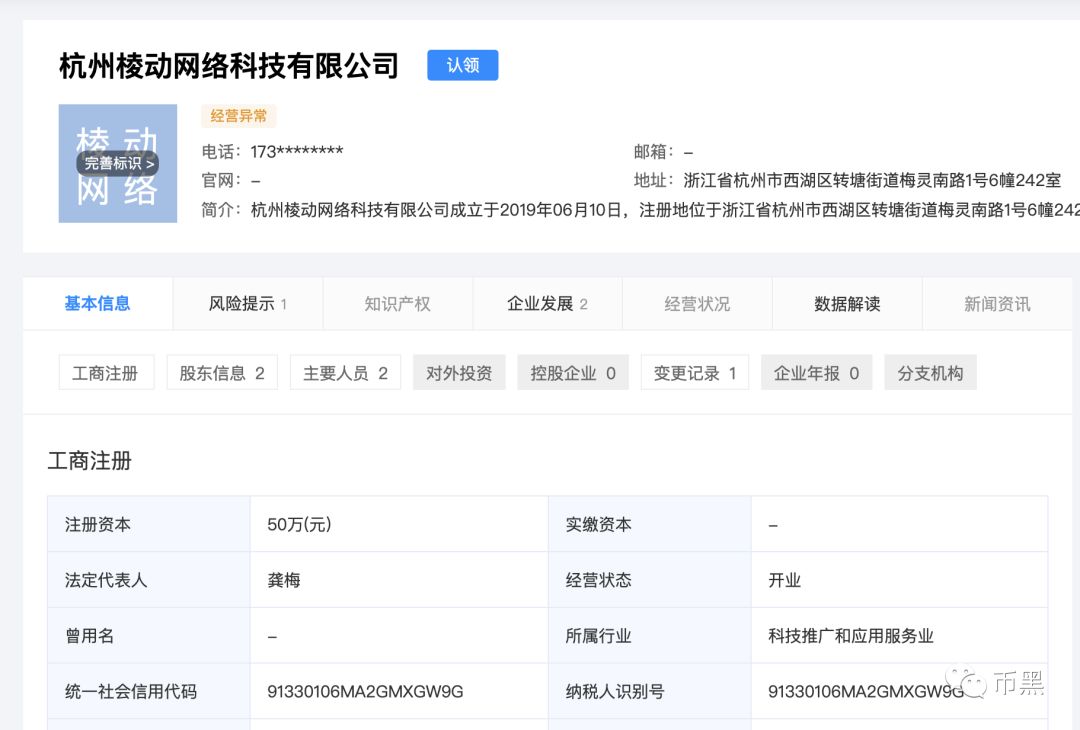The image size is (1080, 730).
Task: Click the legal representative name 龚梅
Action: tap(284, 580)
